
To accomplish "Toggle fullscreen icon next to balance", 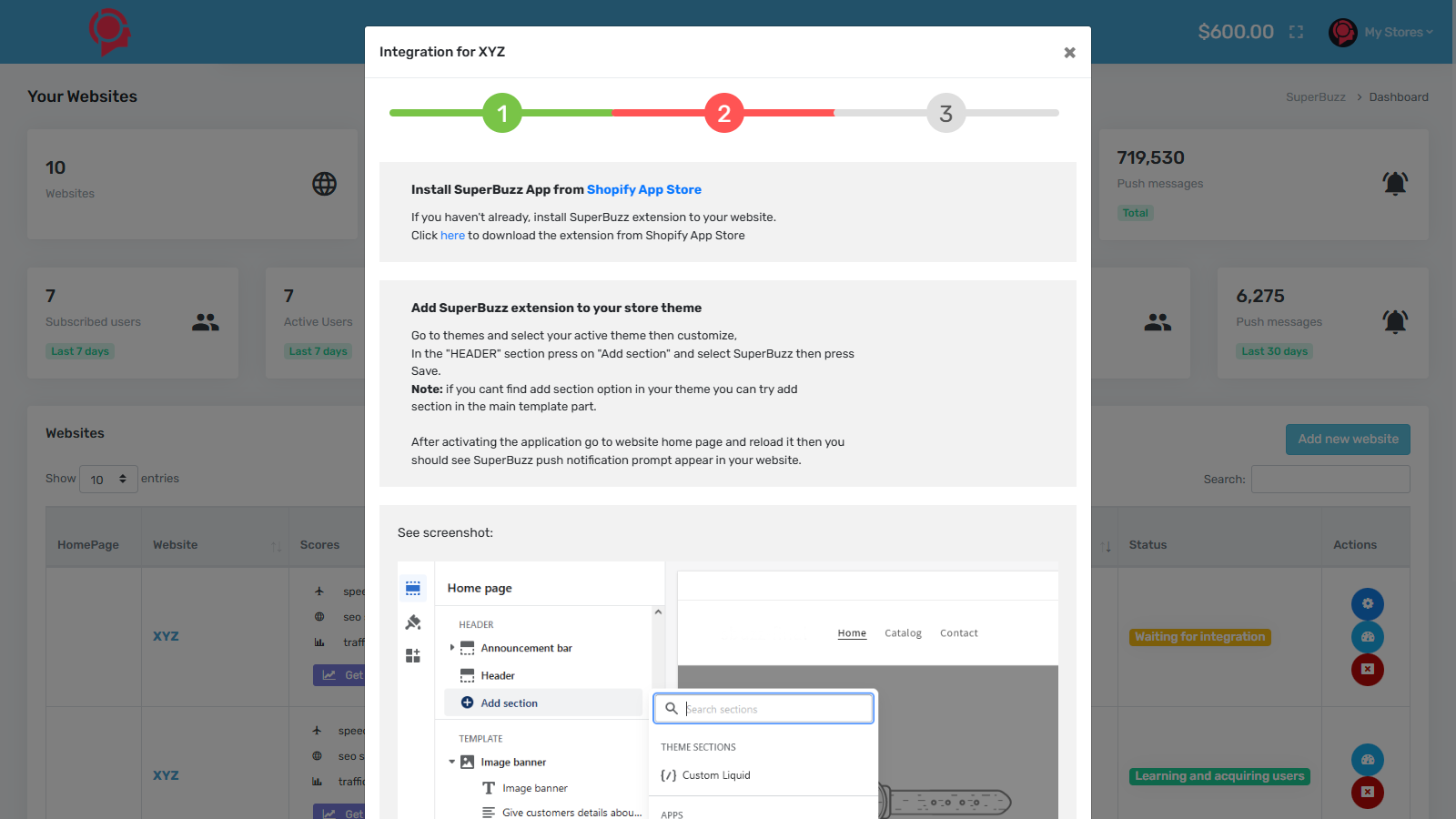I will [1296, 32].
